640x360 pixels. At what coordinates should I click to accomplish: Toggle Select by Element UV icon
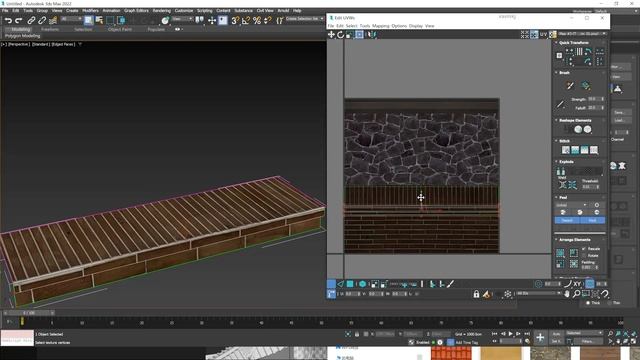pos(362,284)
